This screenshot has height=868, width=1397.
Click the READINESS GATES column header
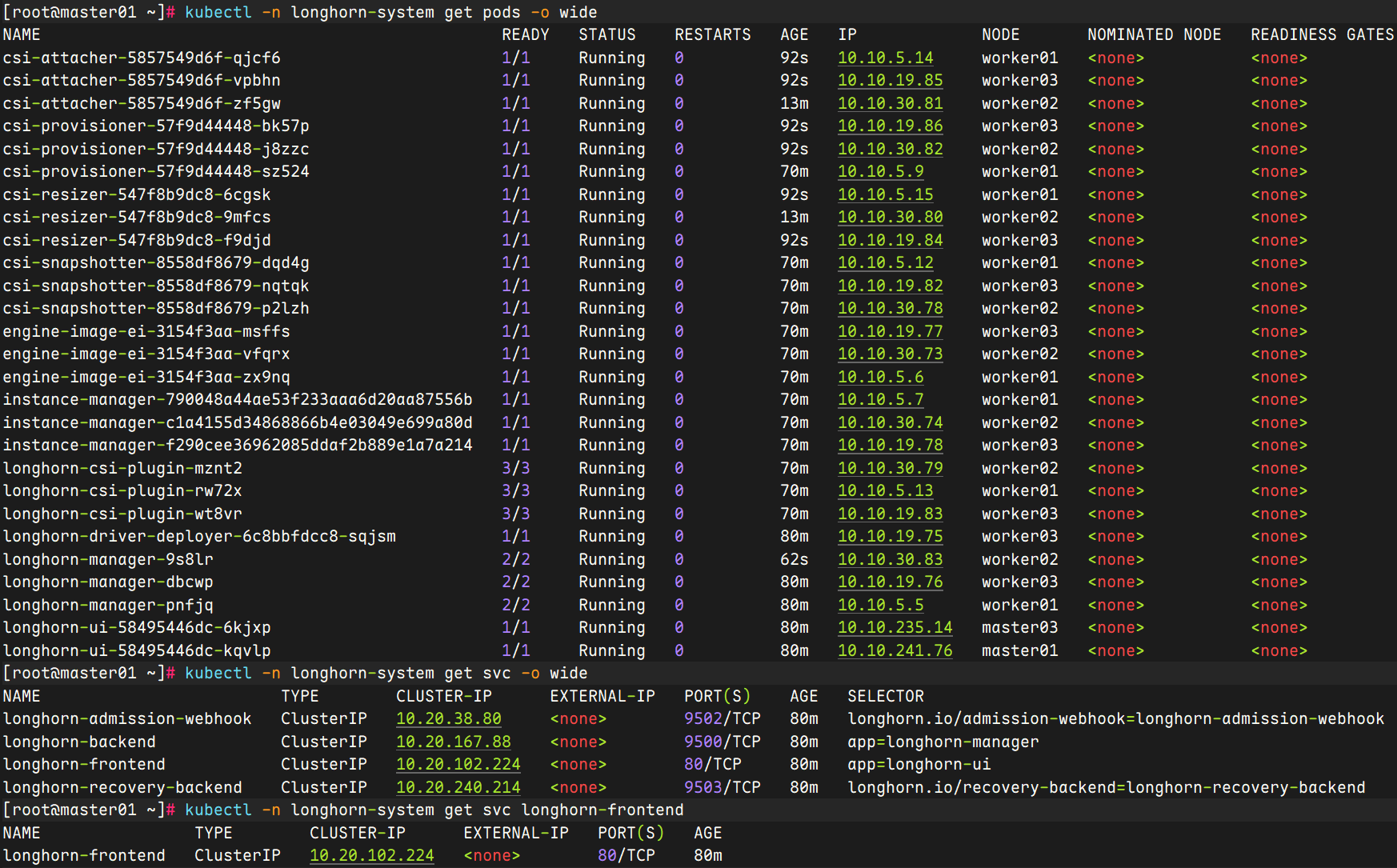(1322, 34)
